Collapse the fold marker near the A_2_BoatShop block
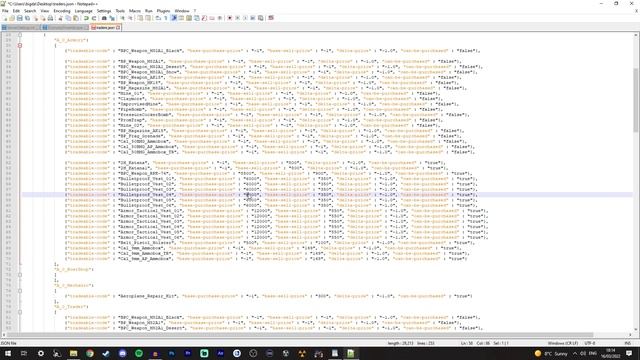 tap(20, 275)
